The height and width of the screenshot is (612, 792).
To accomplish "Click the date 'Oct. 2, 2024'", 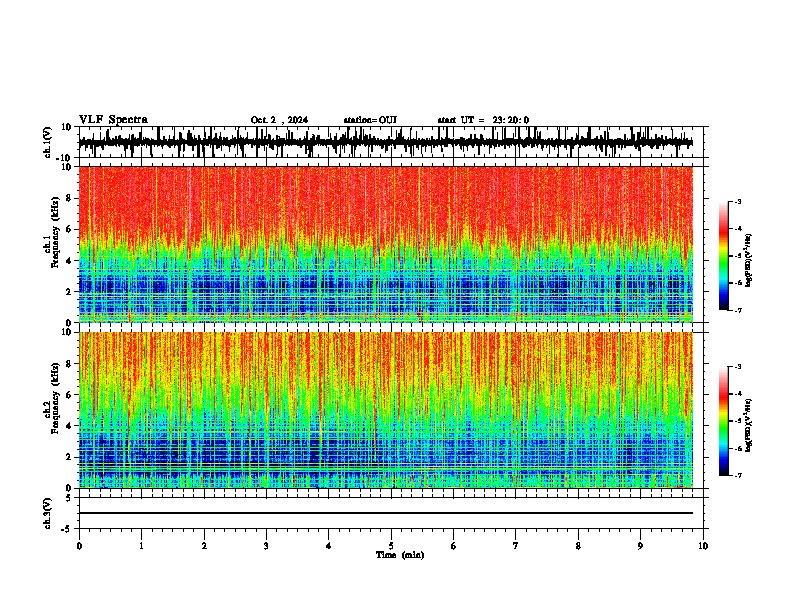I will 279,120.
